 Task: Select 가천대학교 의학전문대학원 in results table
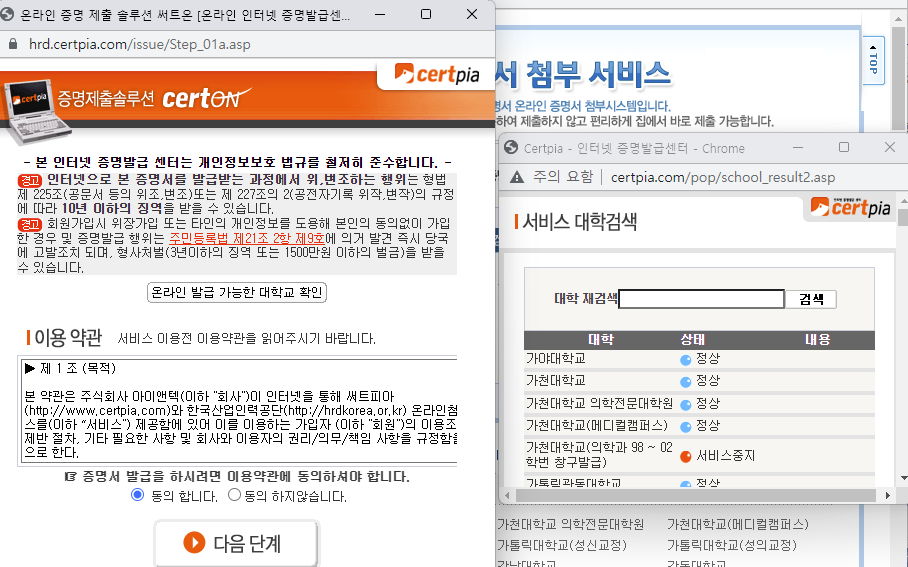(599, 403)
